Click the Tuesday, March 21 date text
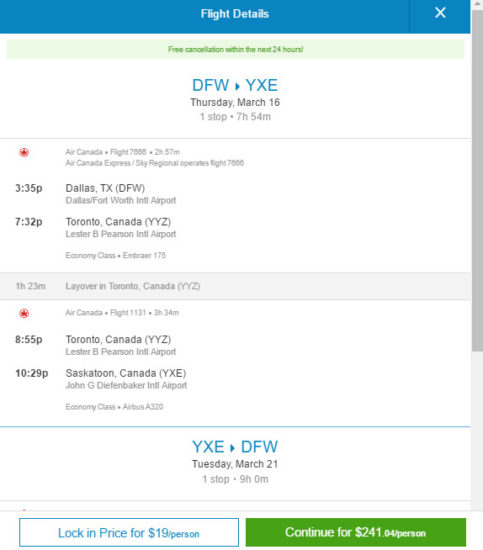The image size is (483, 550). click(x=235, y=464)
